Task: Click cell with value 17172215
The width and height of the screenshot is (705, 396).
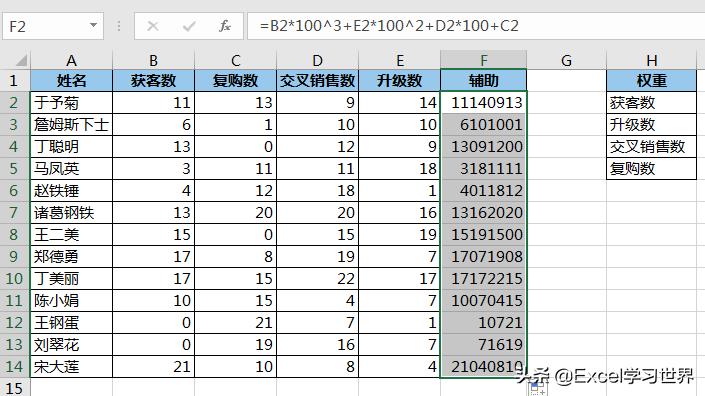Action: [483, 279]
